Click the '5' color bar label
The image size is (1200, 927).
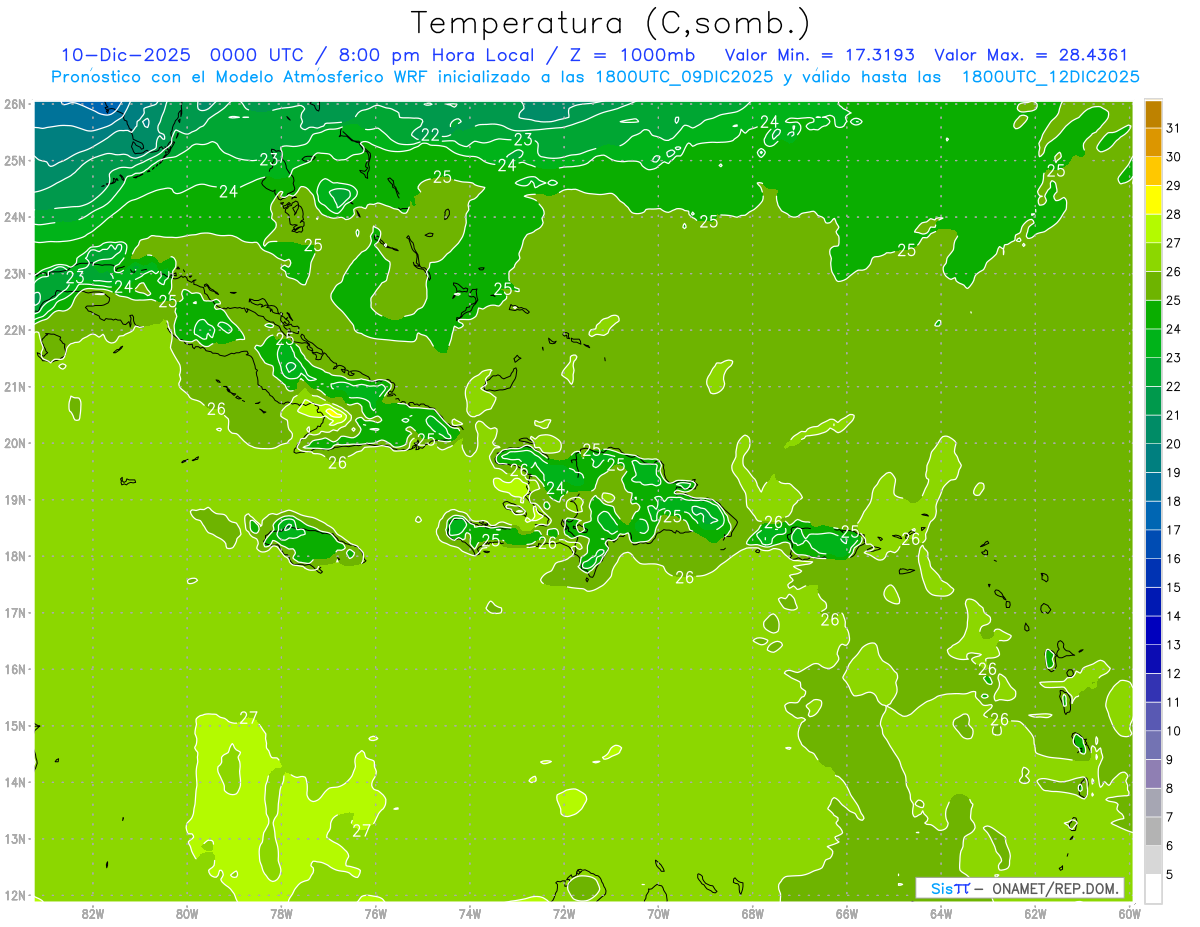pos(1171,874)
